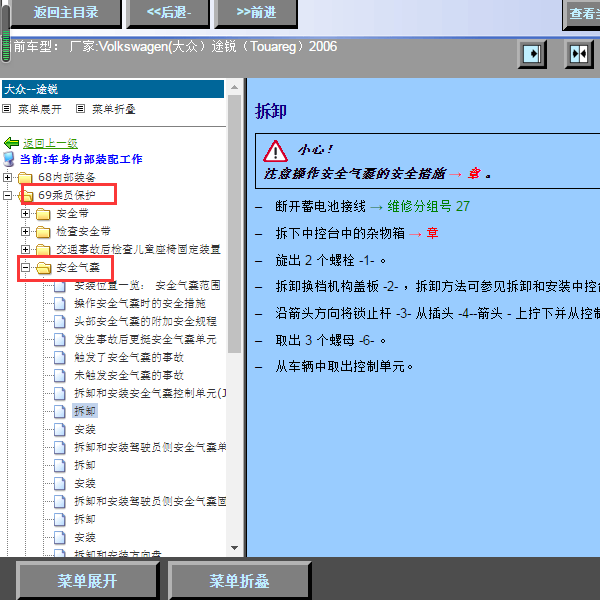
Task: Click the 查看 button at top right
Action: (x=582, y=15)
